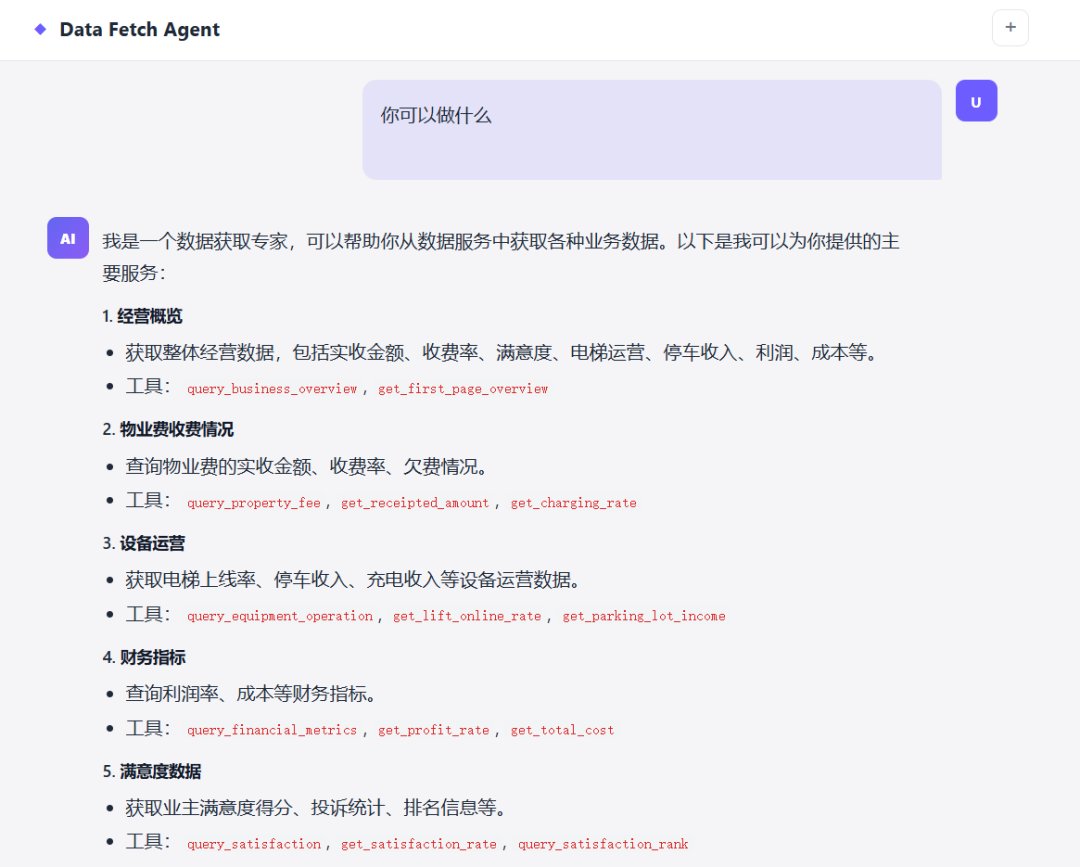The height and width of the screenshot is (867, 1080).
Task: Click the tool name get_satisfaction_rate
Action: click(x=419, y=844)
